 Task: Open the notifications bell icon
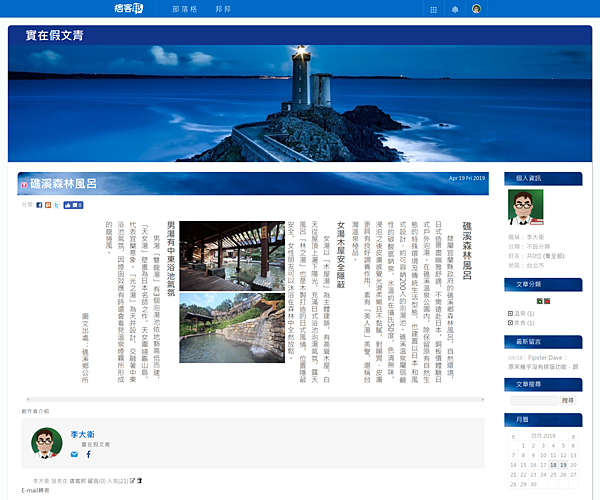click(x=455, y=10)
